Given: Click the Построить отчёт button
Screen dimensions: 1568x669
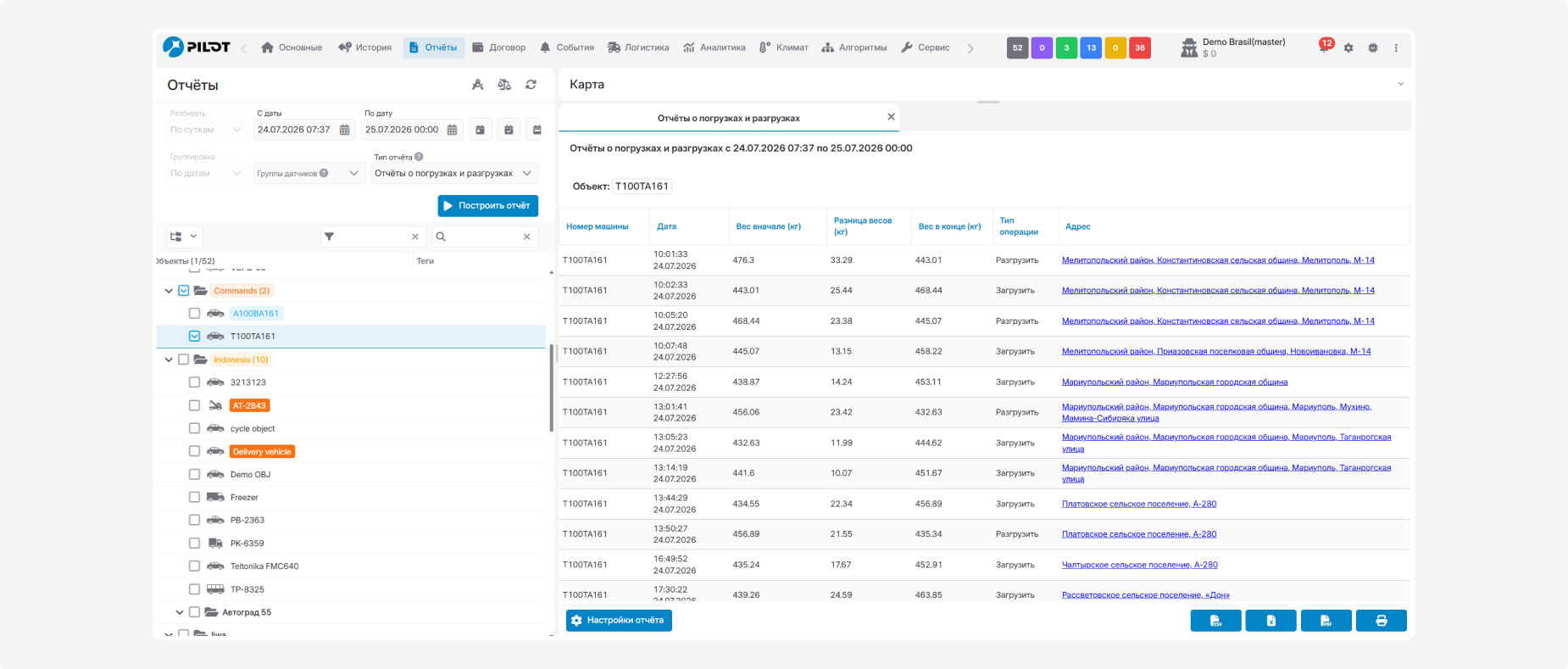Looking at the screenshot, I should point(488,205).
